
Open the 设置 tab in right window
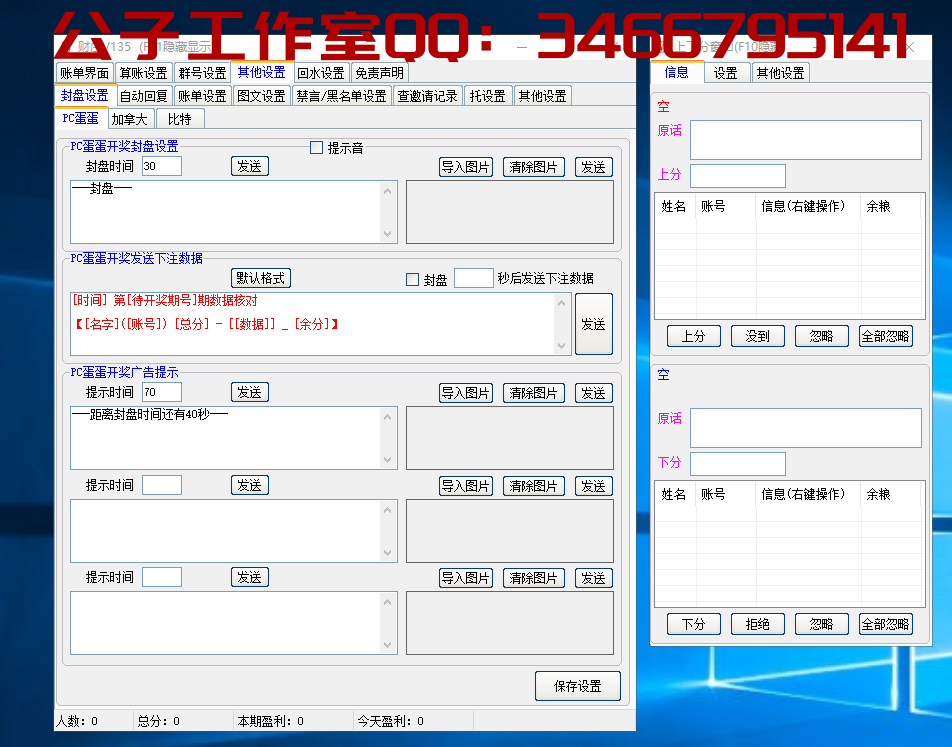(x=726, y=73)
